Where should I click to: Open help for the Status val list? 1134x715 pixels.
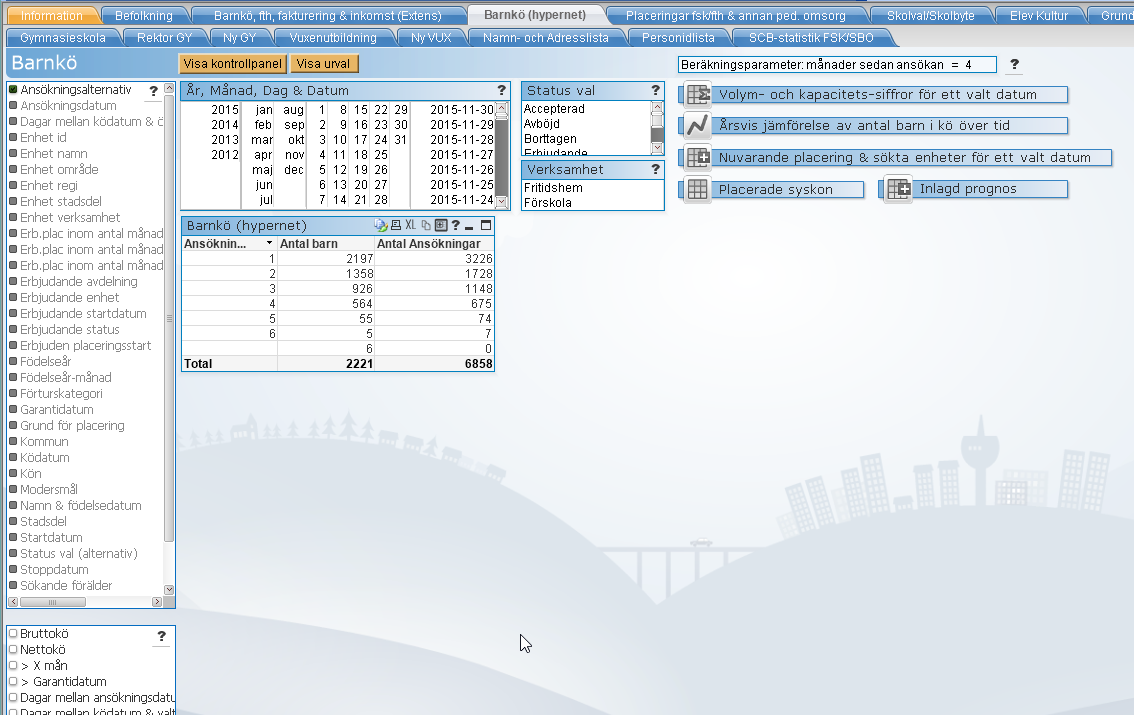[x=655, y=90]
